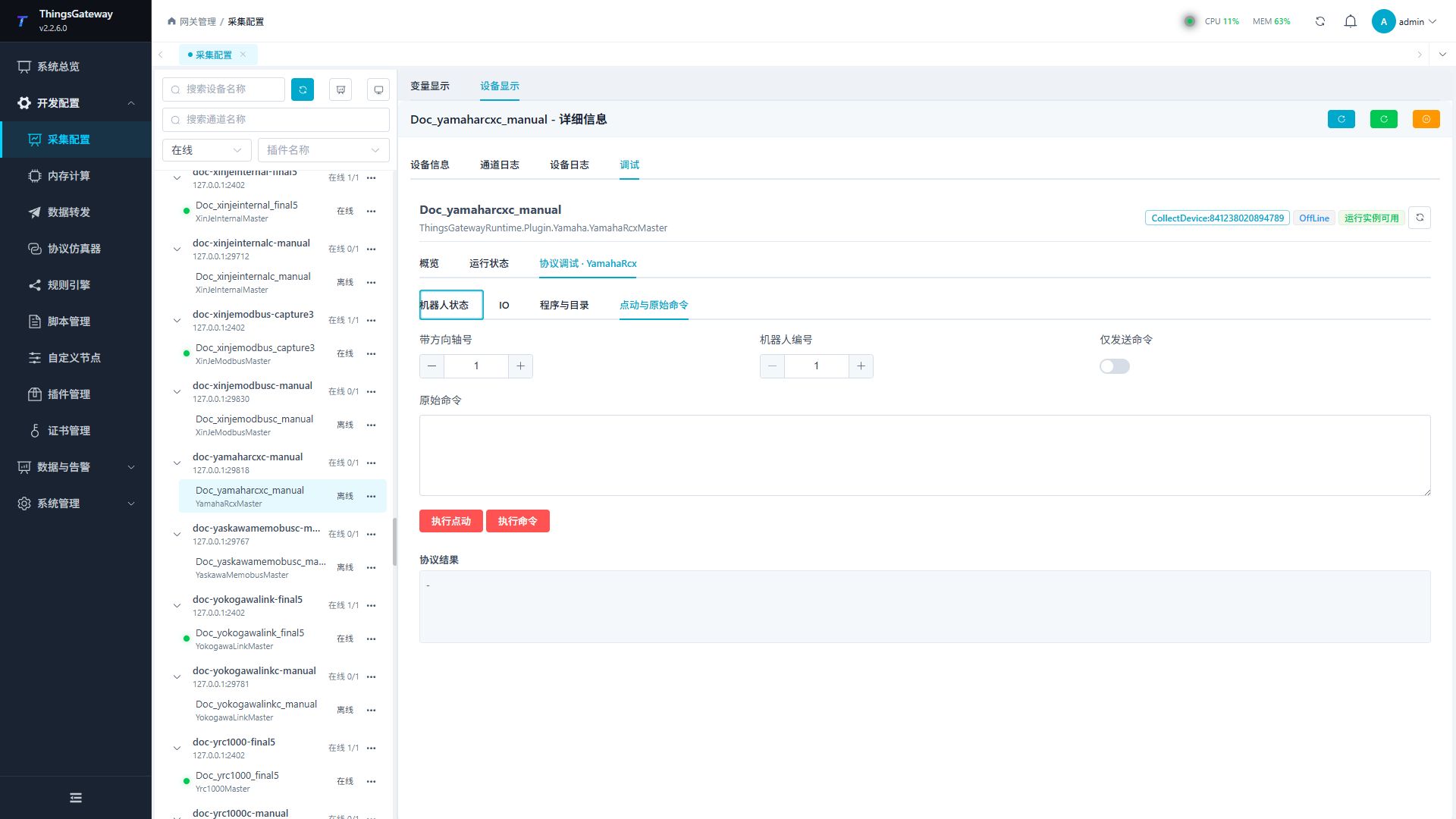Screen dimensions: 1456x819
Task: Click the blue refresh button beside device search
Action: (x=303, y=89)
